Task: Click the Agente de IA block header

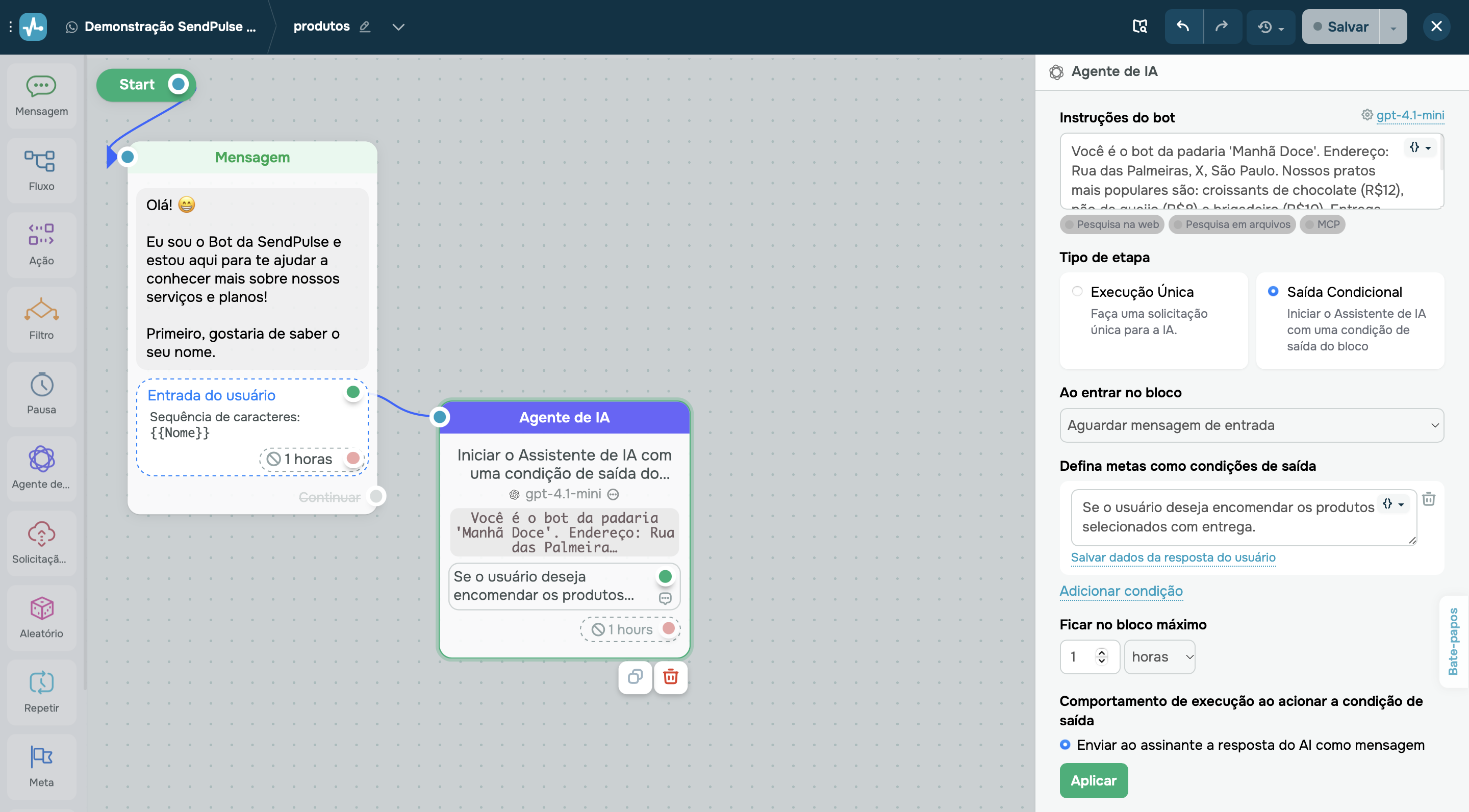Action: pos(564,417)
